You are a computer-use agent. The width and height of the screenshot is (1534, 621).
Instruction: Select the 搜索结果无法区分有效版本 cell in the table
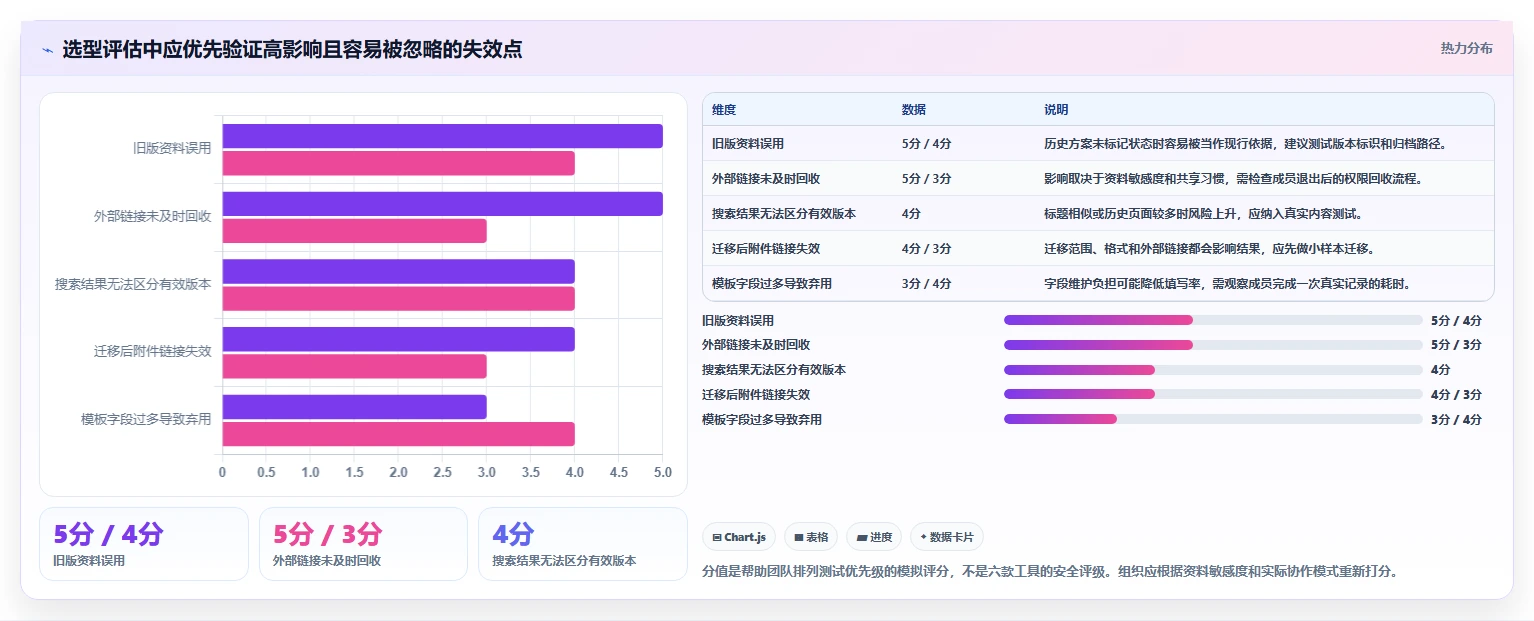[784, 214]
